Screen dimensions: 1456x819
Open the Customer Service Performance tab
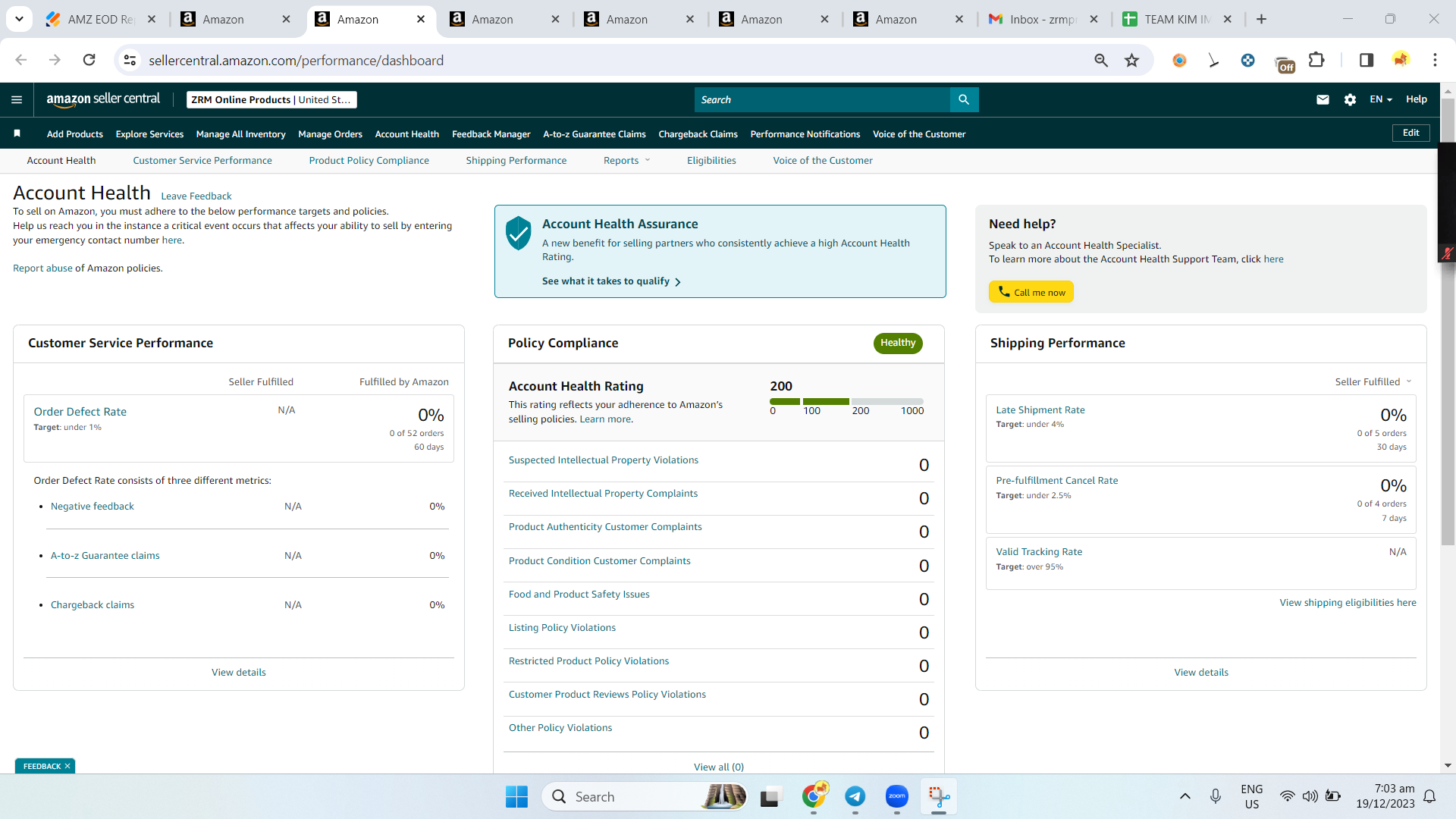202,161
